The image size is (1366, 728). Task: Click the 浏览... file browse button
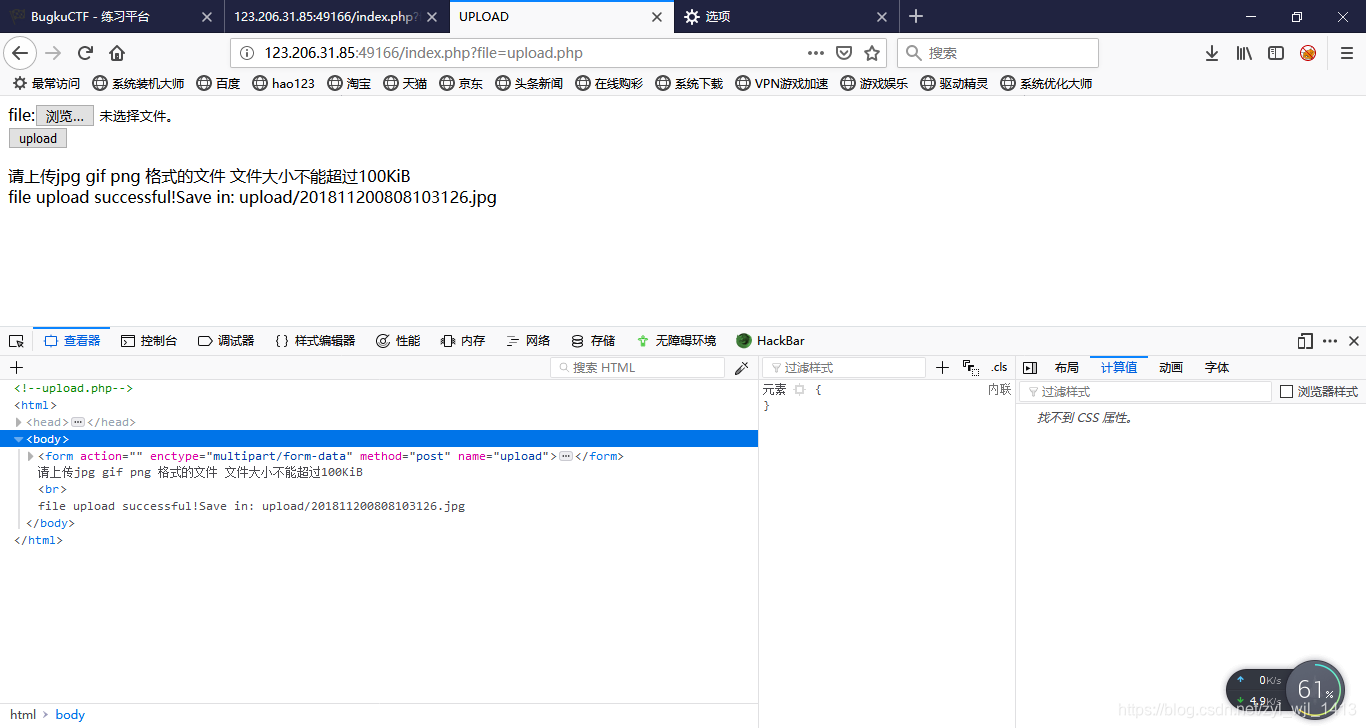pos(65,116)
